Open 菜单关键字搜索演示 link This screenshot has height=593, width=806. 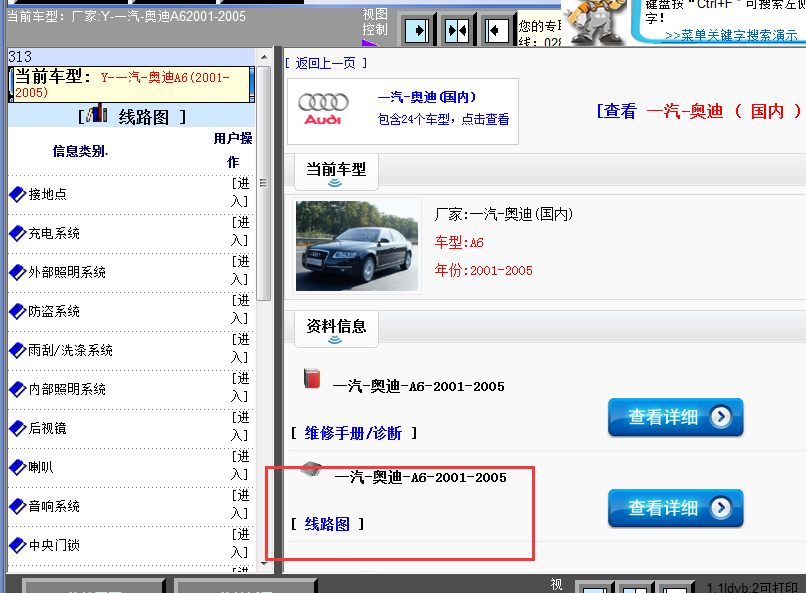point(731,35)
